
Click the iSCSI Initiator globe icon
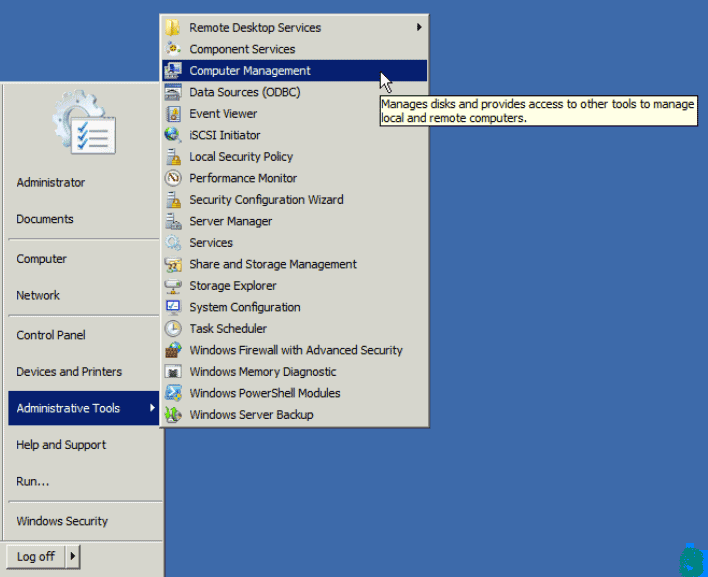click(x=172, y=135)
